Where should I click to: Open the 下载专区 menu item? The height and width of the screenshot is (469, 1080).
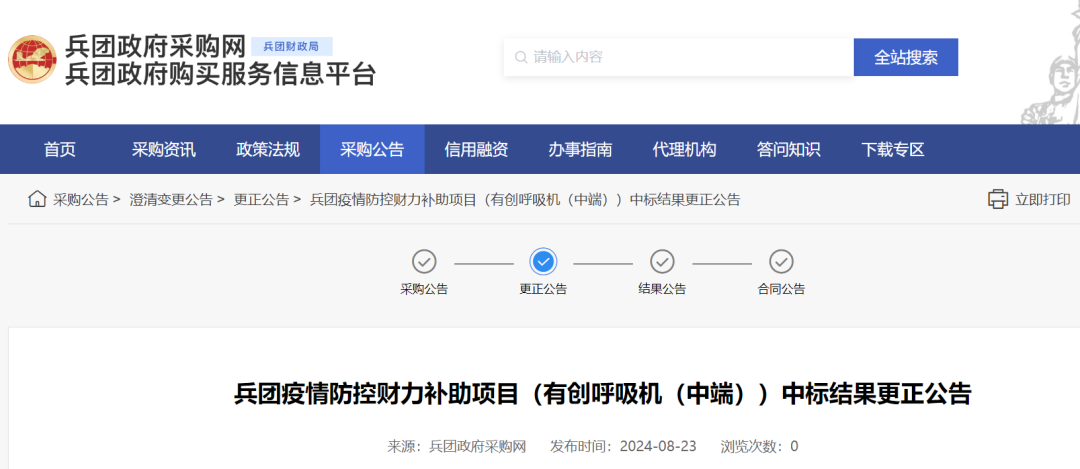[x=893, y=150]
